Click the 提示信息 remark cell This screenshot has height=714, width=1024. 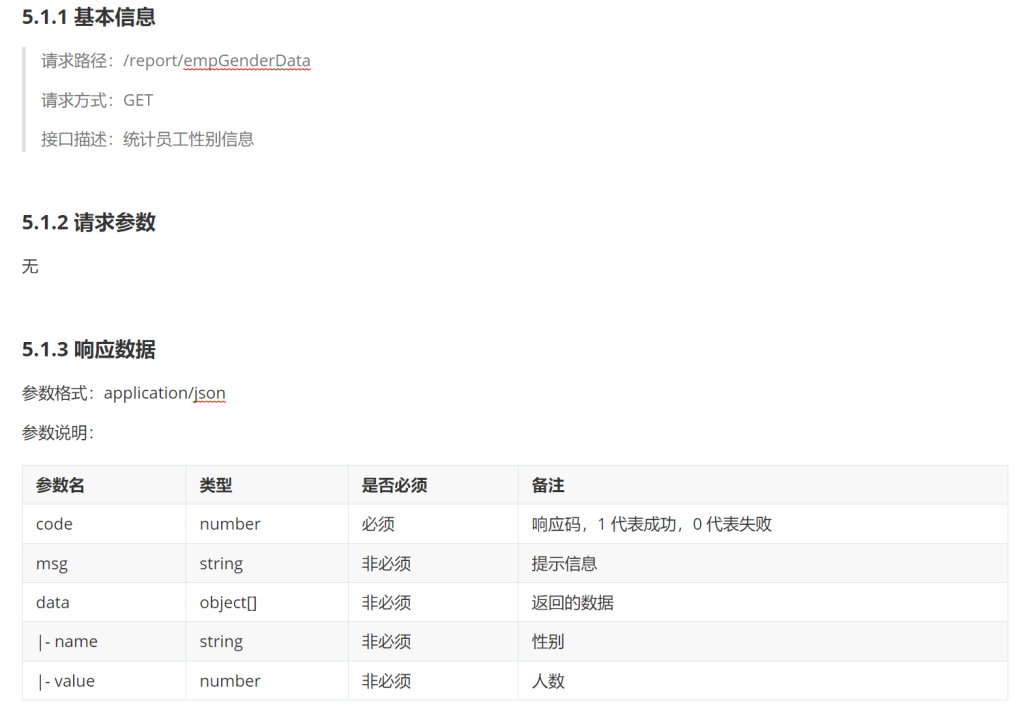564,563
